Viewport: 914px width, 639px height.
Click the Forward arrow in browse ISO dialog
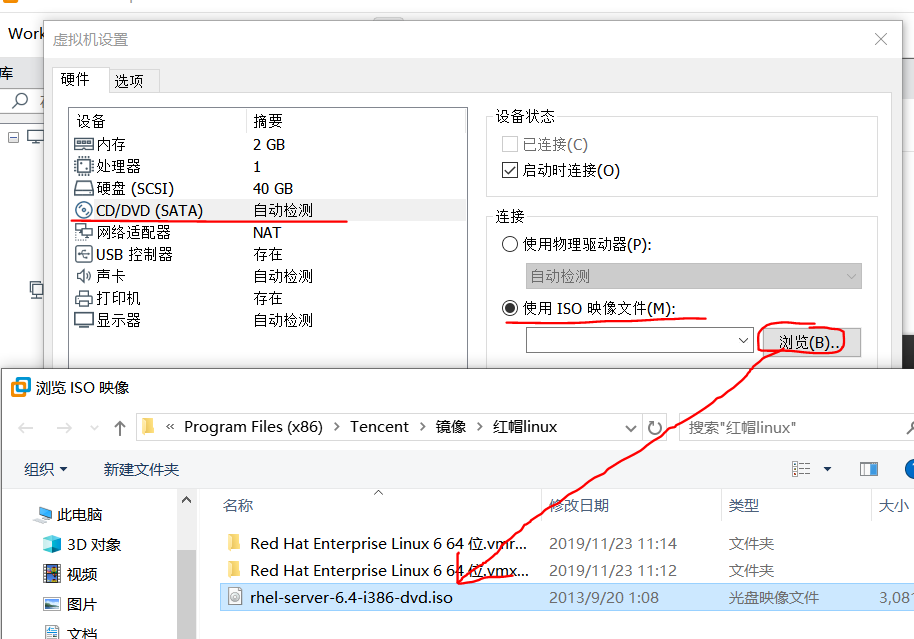pos(64,428)
